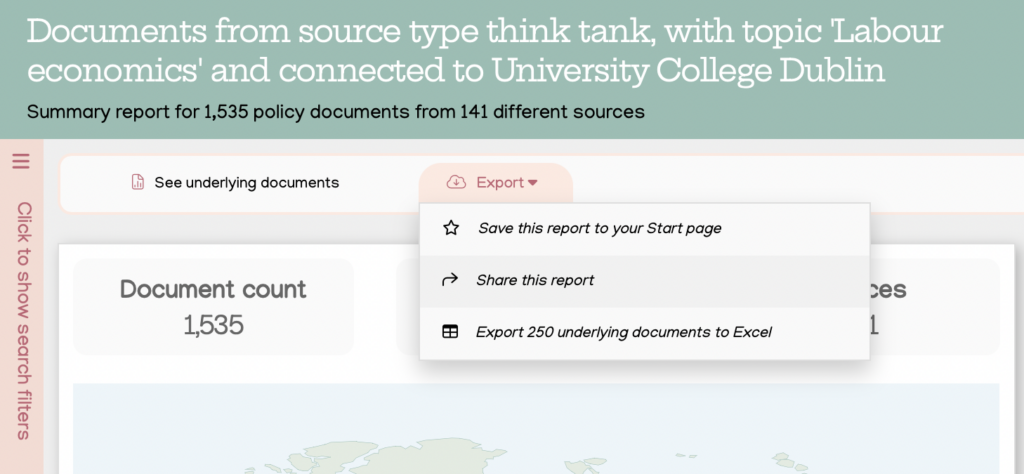This screenshot has height=474, width=1024.
Task: Click the Export button label
Action: pyautogui.click(x=500, y=183)
